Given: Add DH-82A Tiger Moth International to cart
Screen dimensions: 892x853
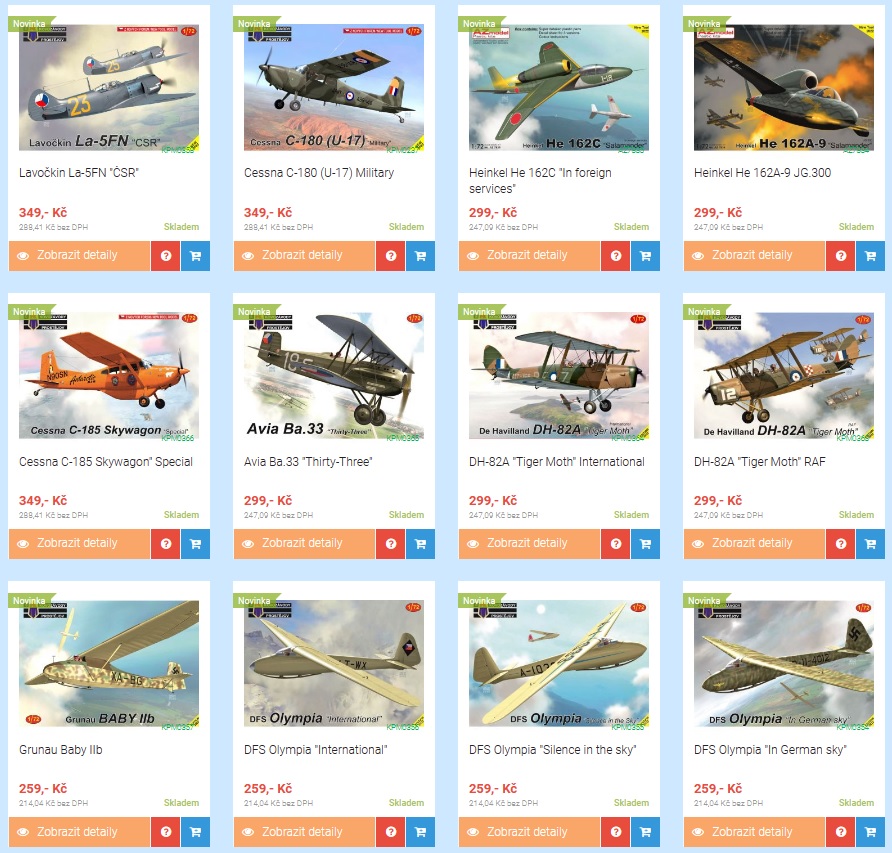Looking at the screenshot, I should (x=645, y=543).
